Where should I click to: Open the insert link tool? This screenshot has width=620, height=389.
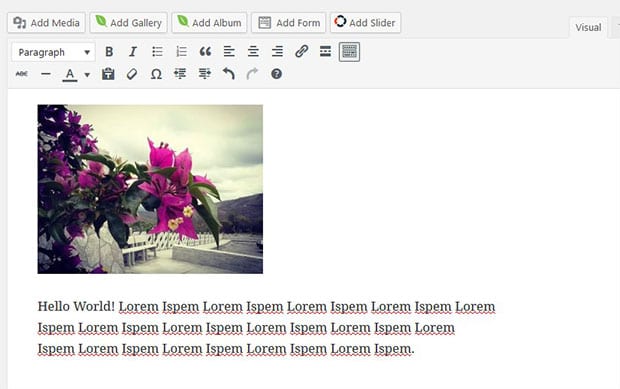[x=301, y=52]
